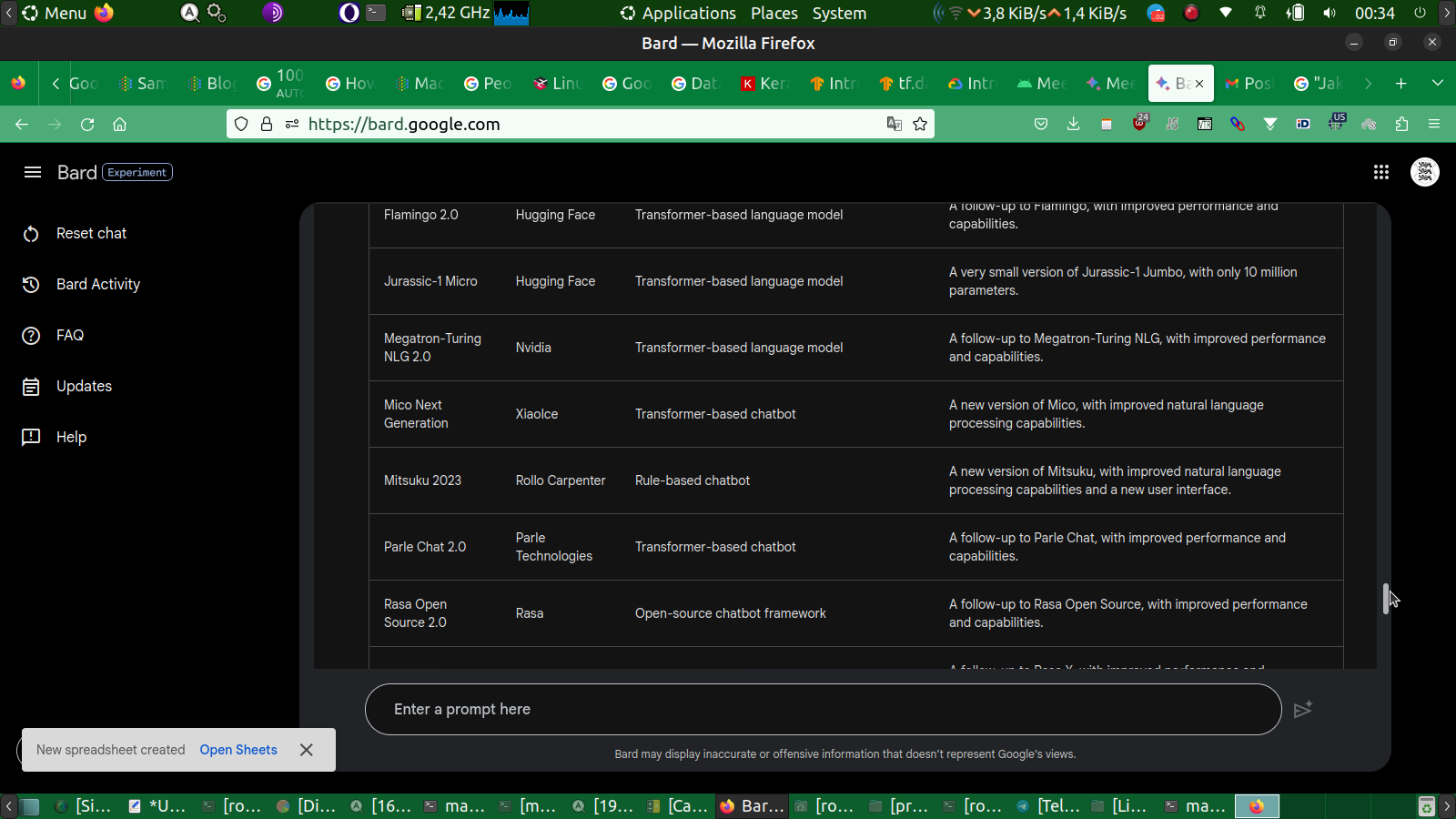Open the system volume control
The width and height of the screenshot is (1456, 819).
point(1330,13)
